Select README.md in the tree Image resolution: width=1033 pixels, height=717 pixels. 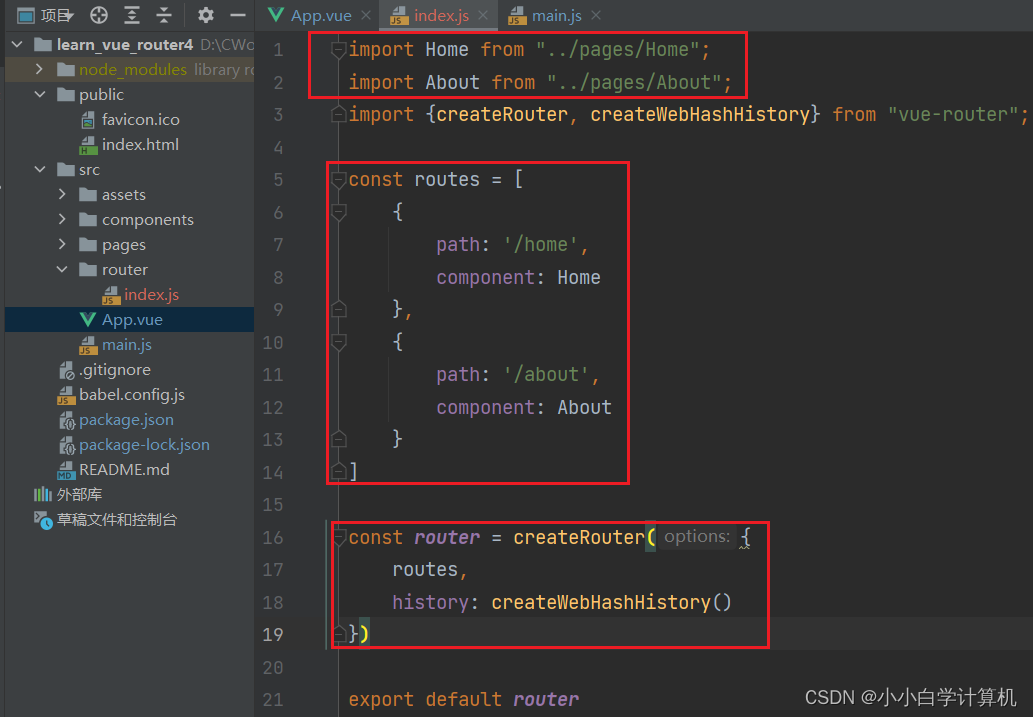point(124,470)
